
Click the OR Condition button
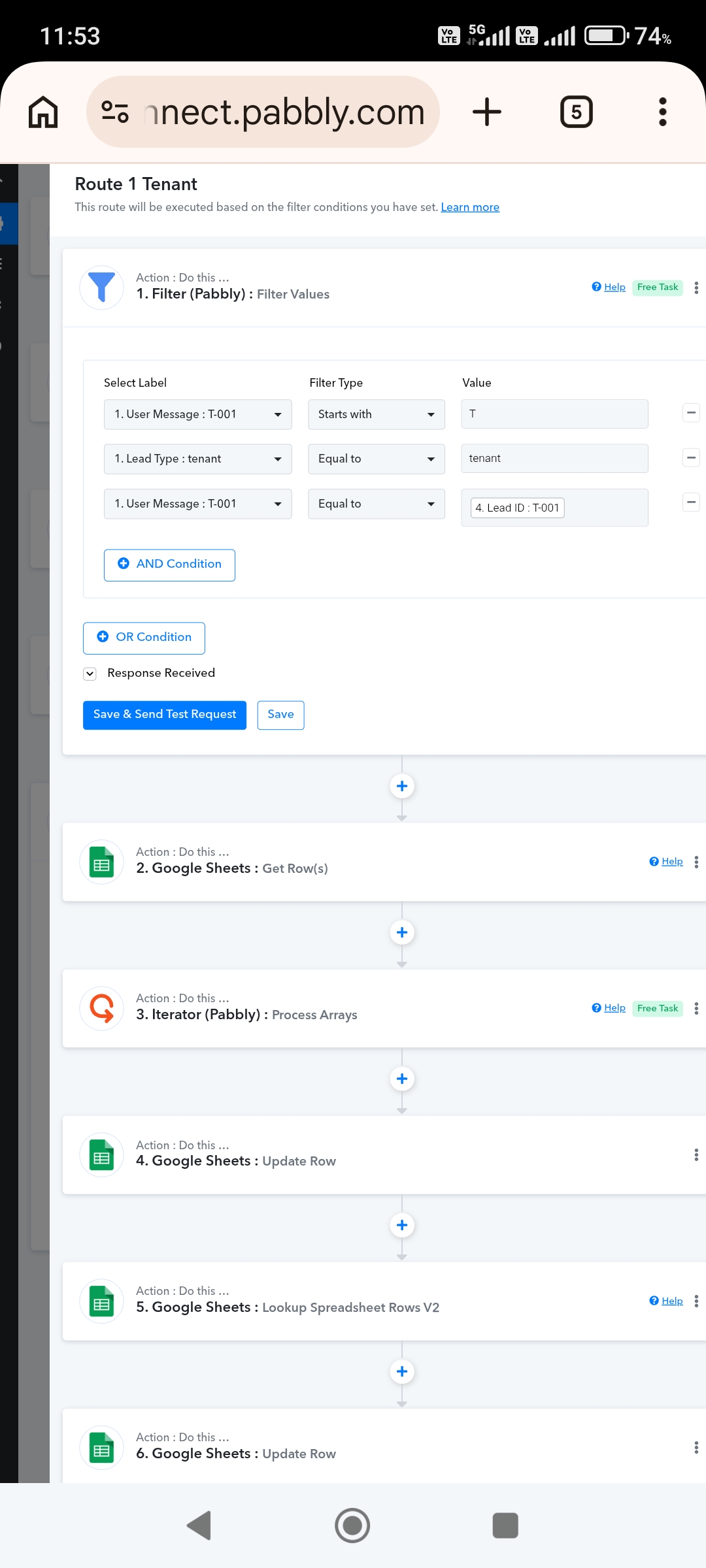144,638
